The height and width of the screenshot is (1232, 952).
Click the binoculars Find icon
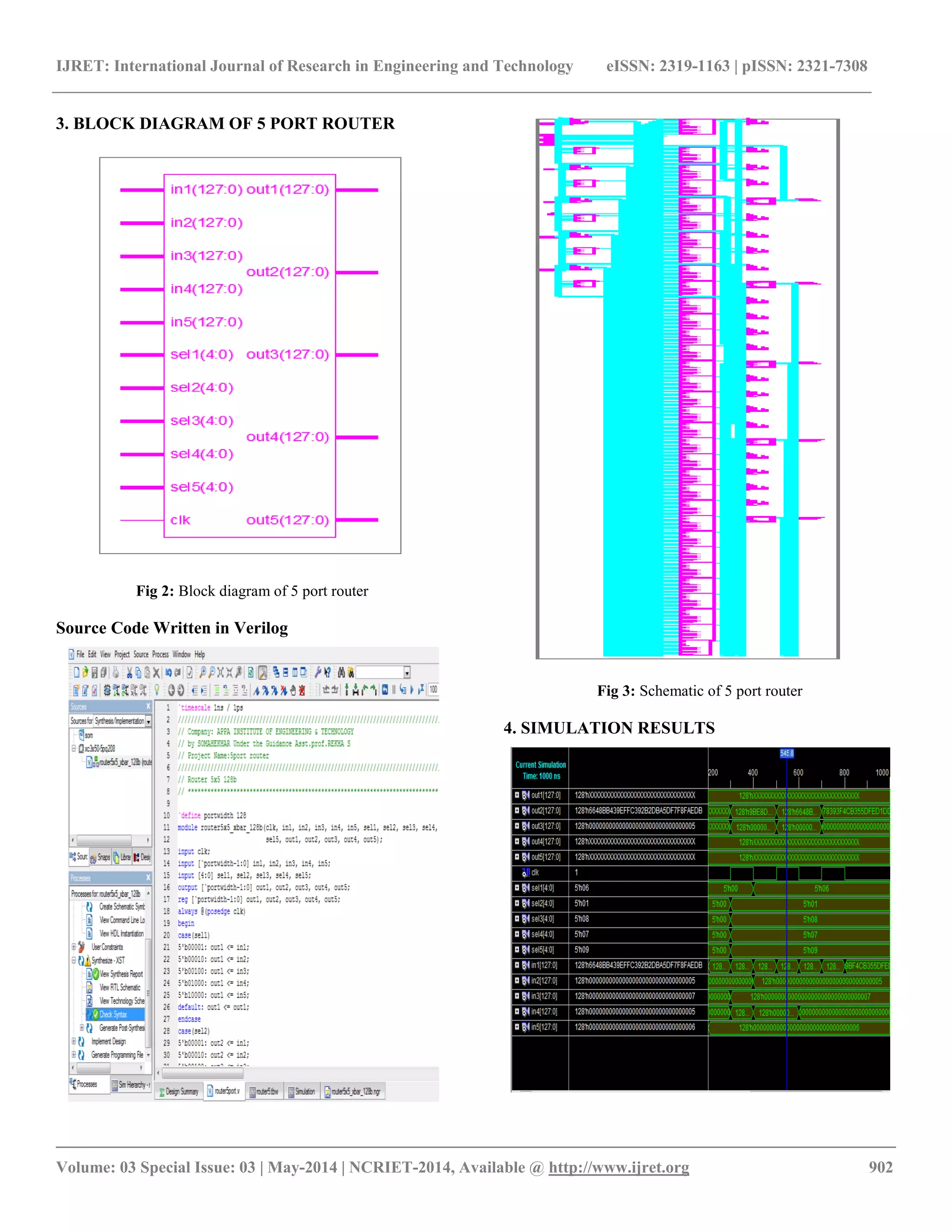341,672
